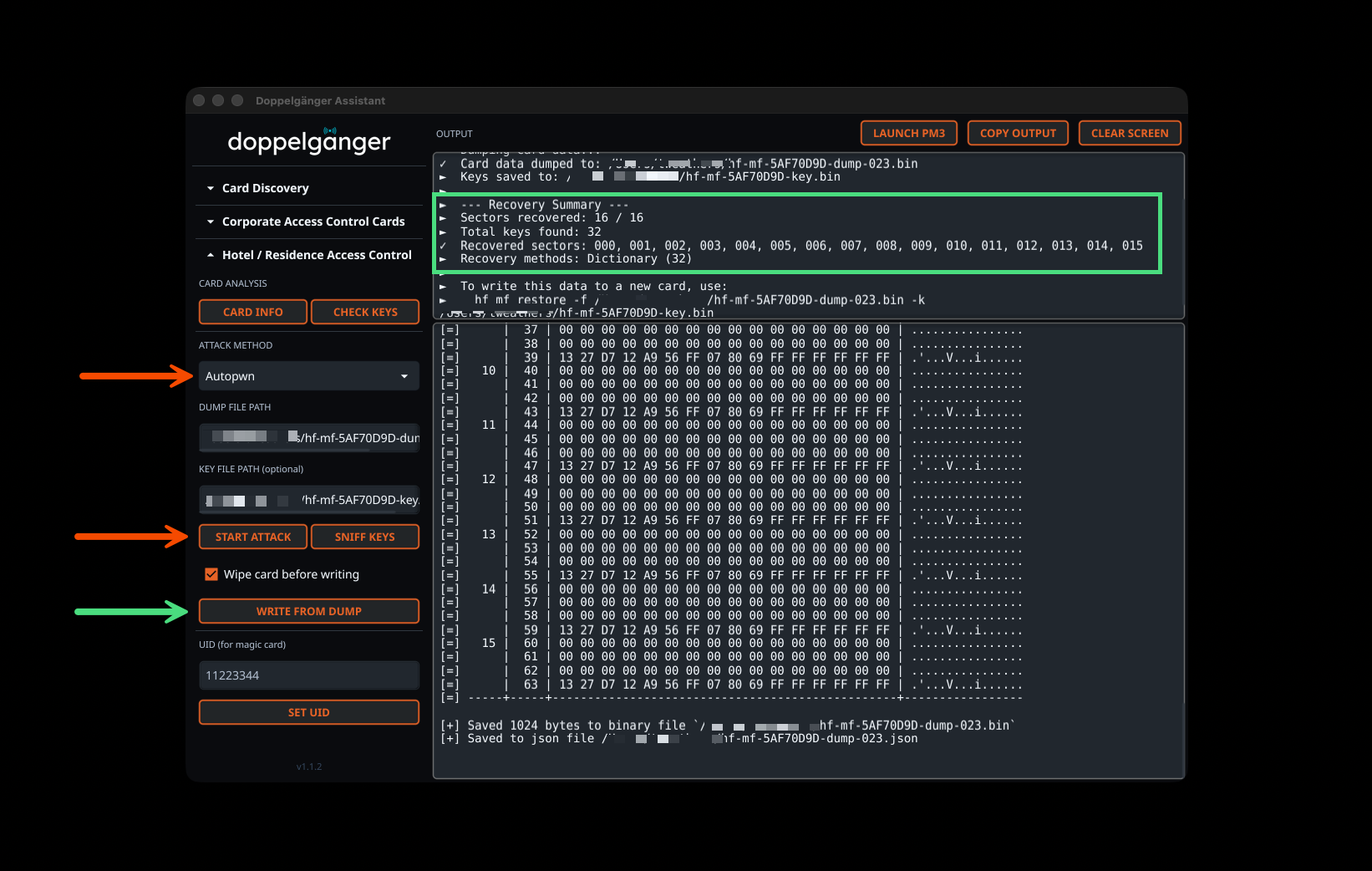Image resolution: width=1372 pixels, height=871 pixels.
Task: Click the CARD INFO analysis button
Action: [x=252, y=311]
